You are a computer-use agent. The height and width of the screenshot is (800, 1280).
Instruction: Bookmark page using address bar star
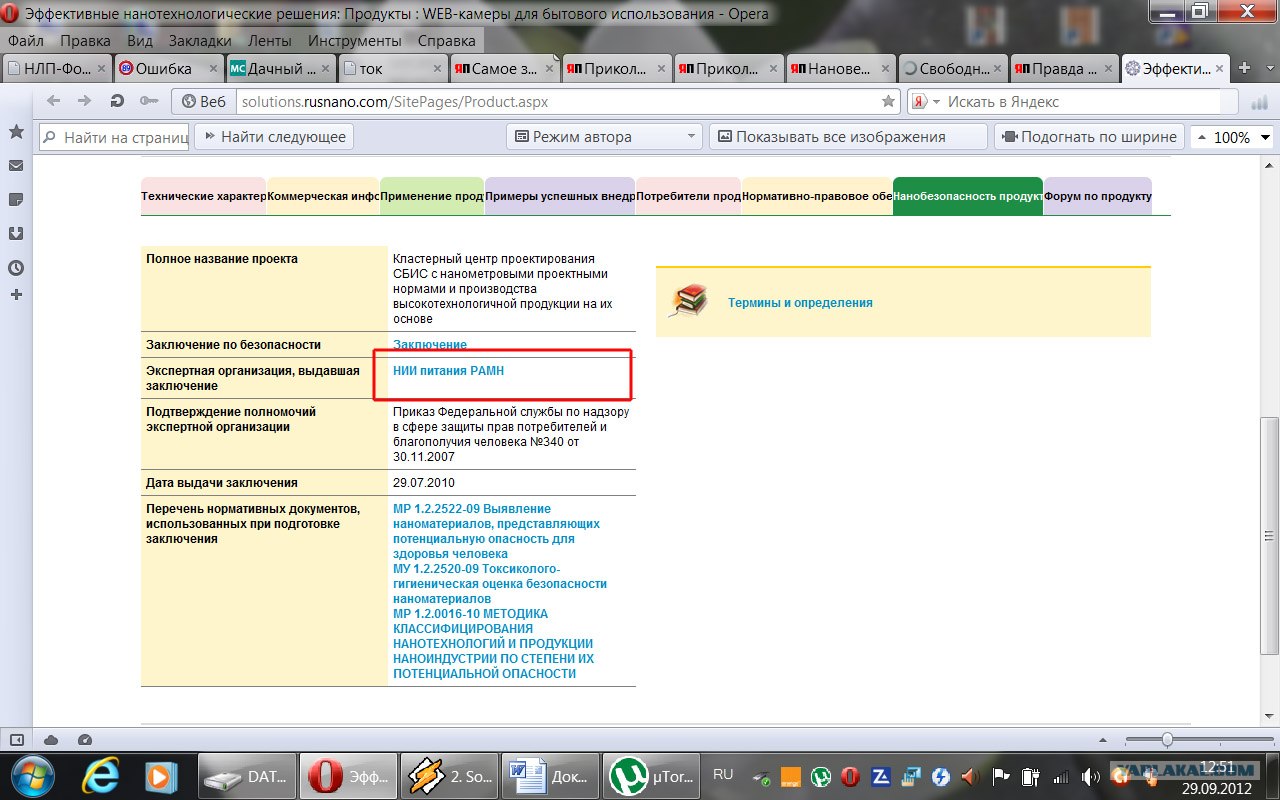click(888, 102)
